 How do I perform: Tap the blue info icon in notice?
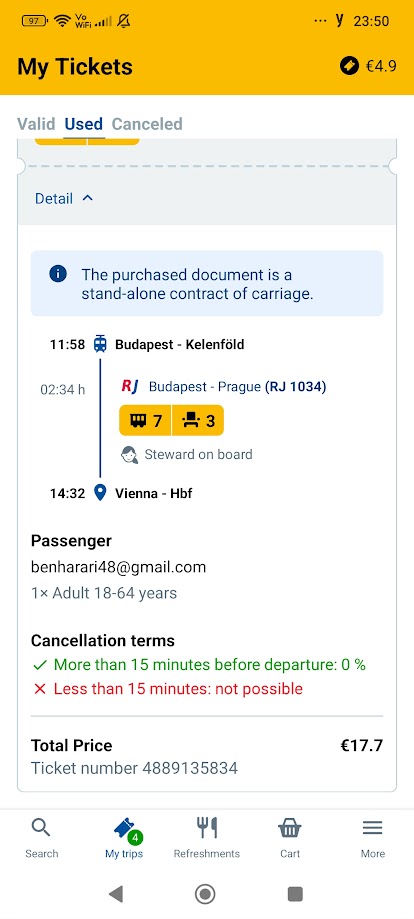(x=58, y=274)
